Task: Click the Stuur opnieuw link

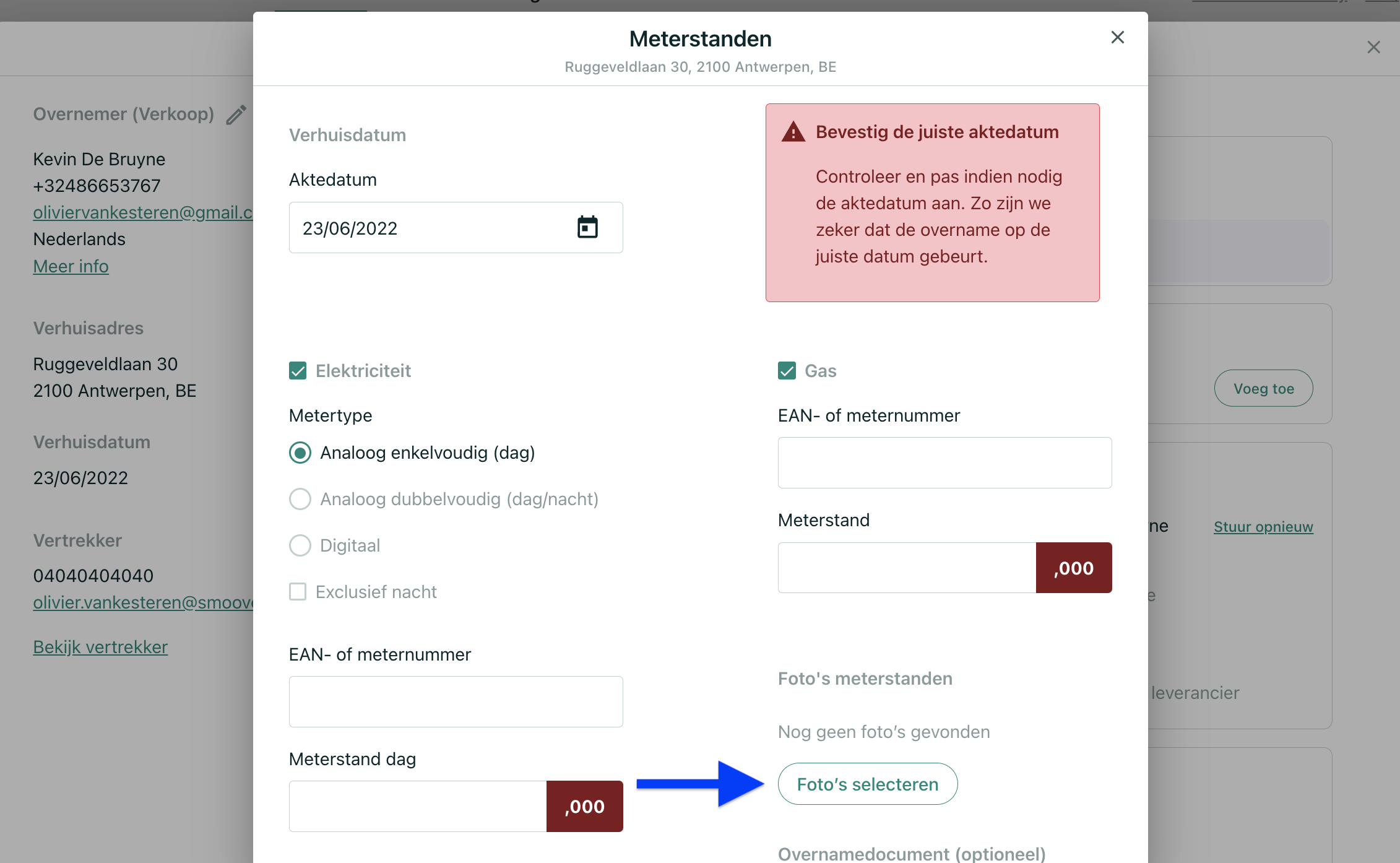Action: (1263, 527)
